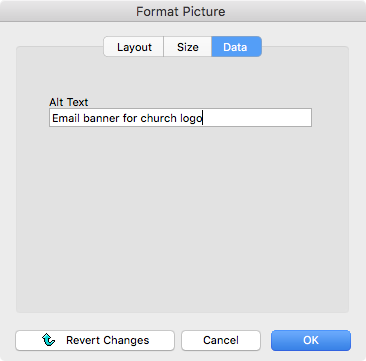
Task: Switch to the Size tab
Action: (188, 47)
